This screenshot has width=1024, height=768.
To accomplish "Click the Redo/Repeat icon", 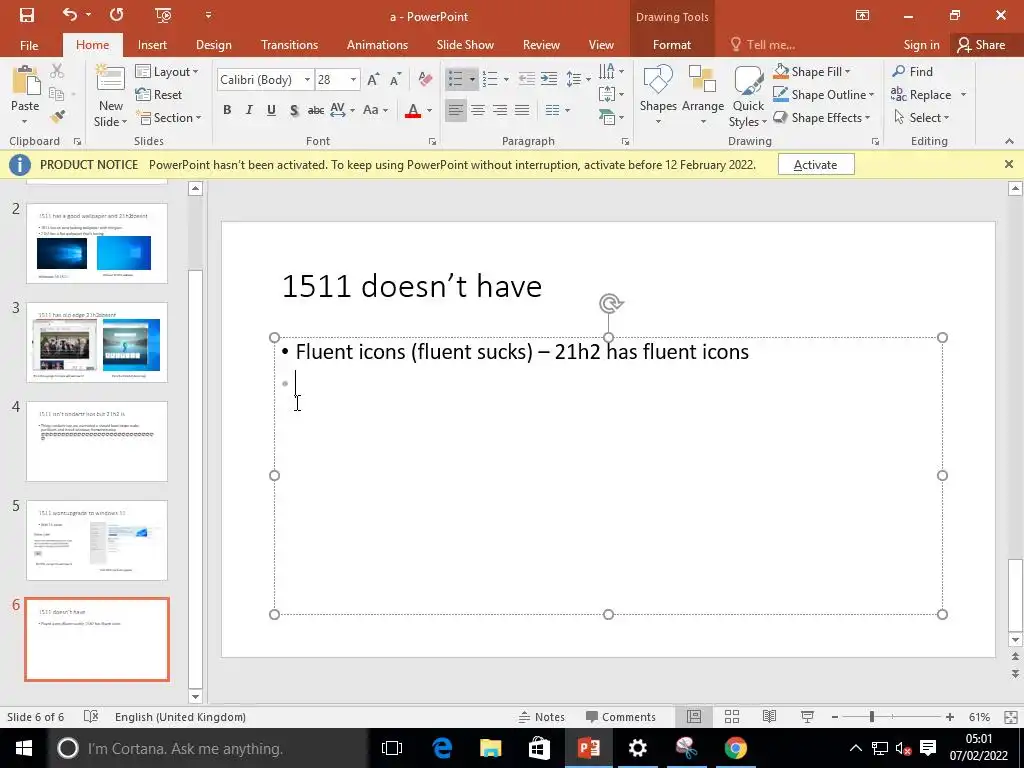I will tap(117, 15).
